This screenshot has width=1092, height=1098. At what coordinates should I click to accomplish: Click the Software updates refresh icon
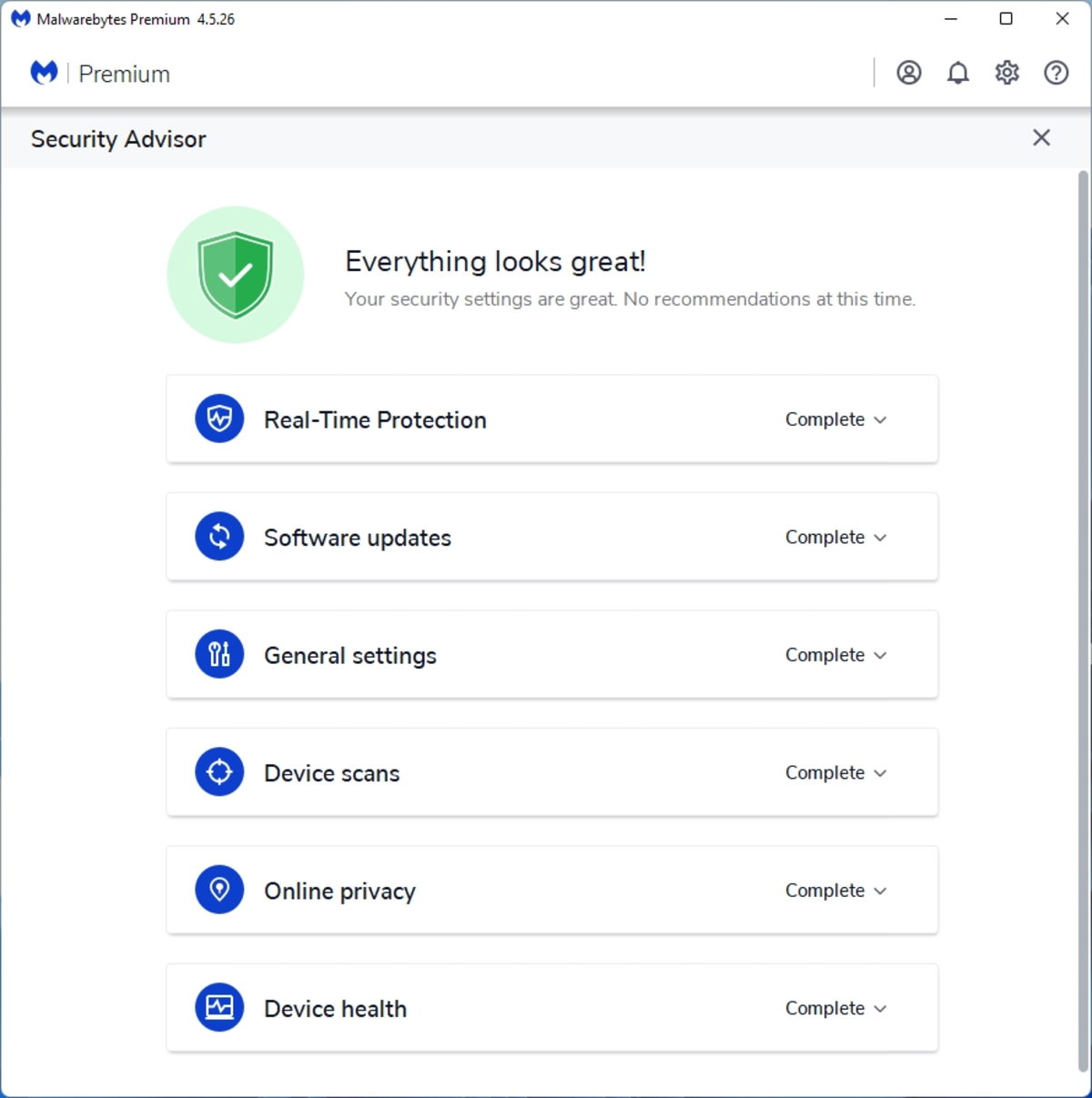[219, 536]
